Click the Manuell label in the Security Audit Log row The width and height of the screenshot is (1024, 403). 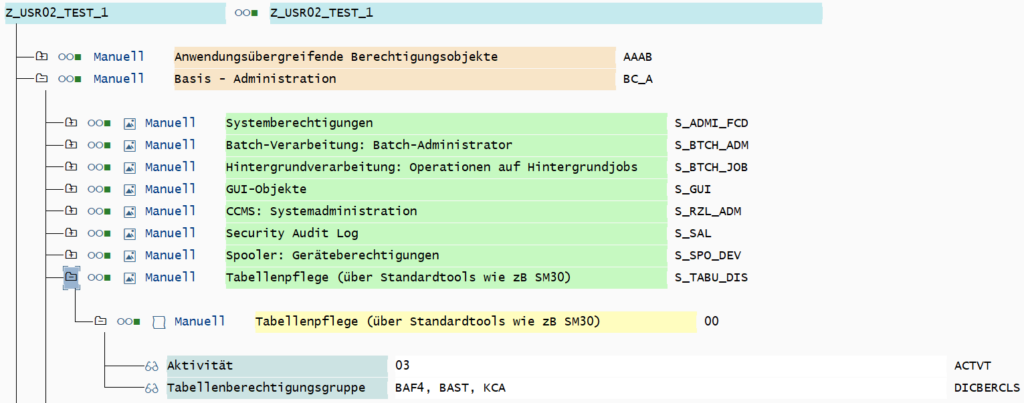[170, 233]
